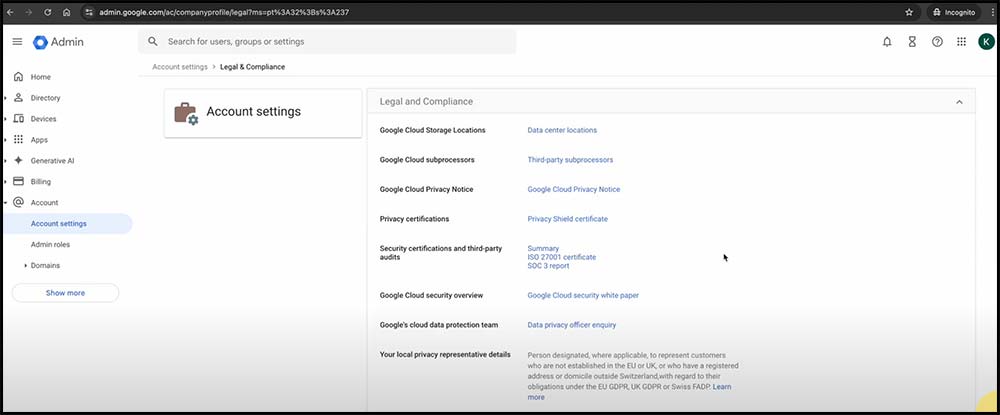Click the Account settings card
Viewport: 1000px width, 415px height.
pyautogui.click(x=263, y=113)
